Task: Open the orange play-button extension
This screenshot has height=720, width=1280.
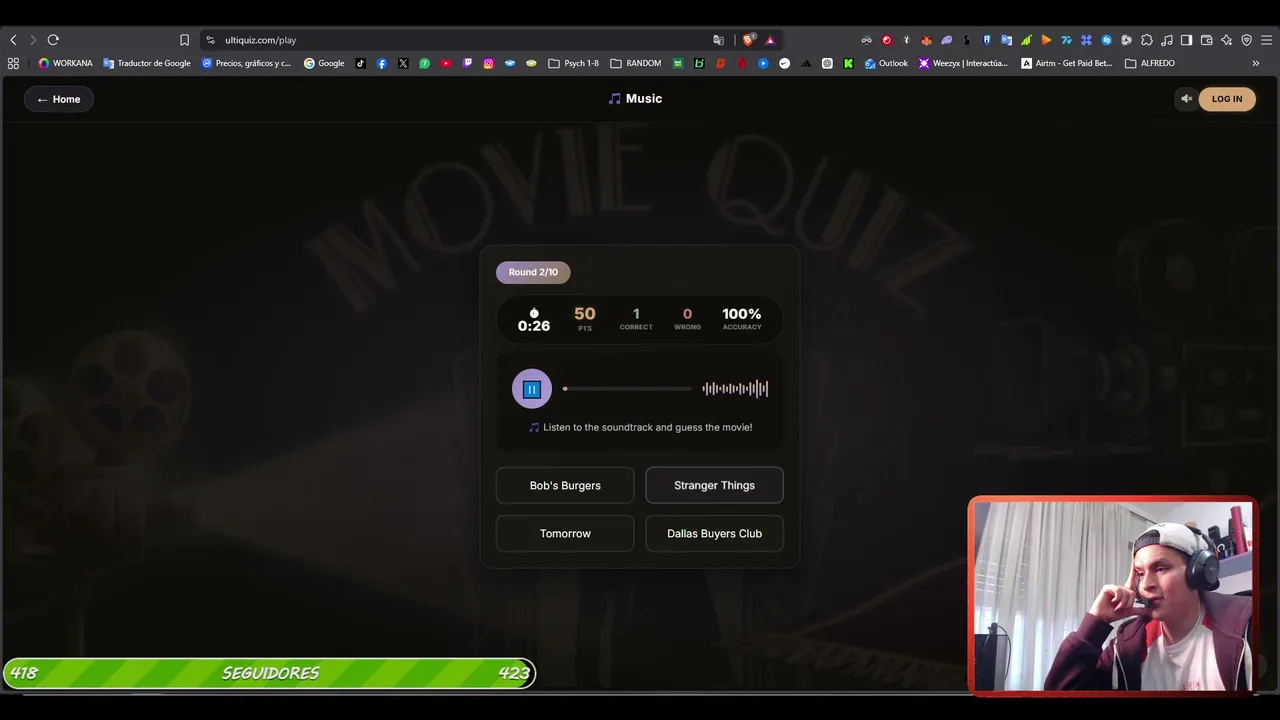Action: click(1046, 40)
